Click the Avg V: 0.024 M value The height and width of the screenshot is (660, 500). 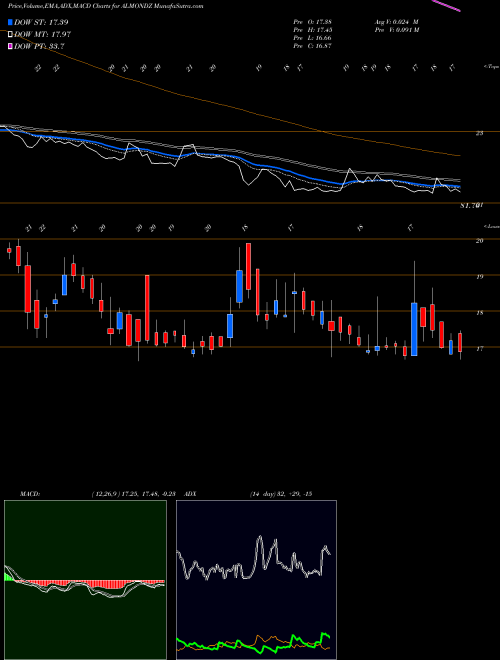(396, 22)
